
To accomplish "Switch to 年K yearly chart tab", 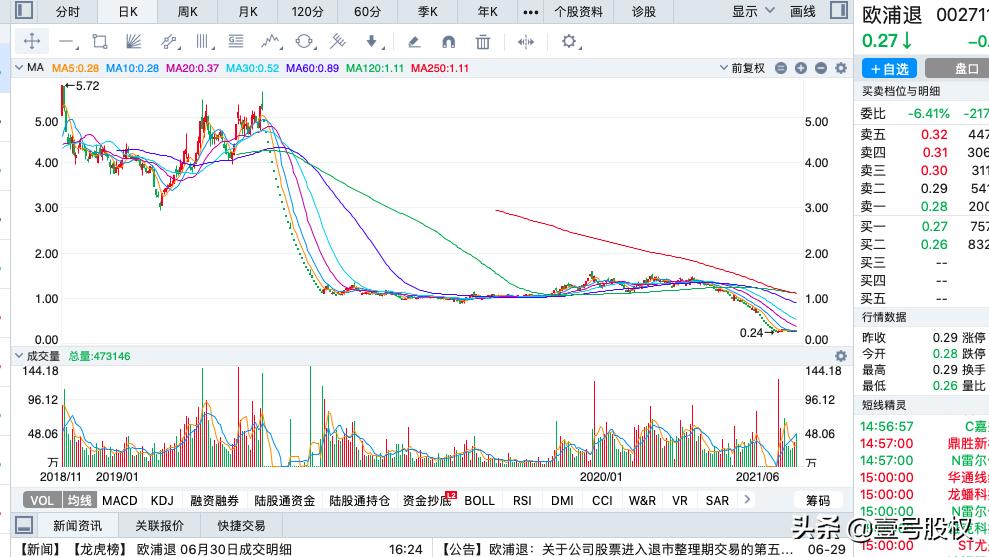I will coord(488,11).
